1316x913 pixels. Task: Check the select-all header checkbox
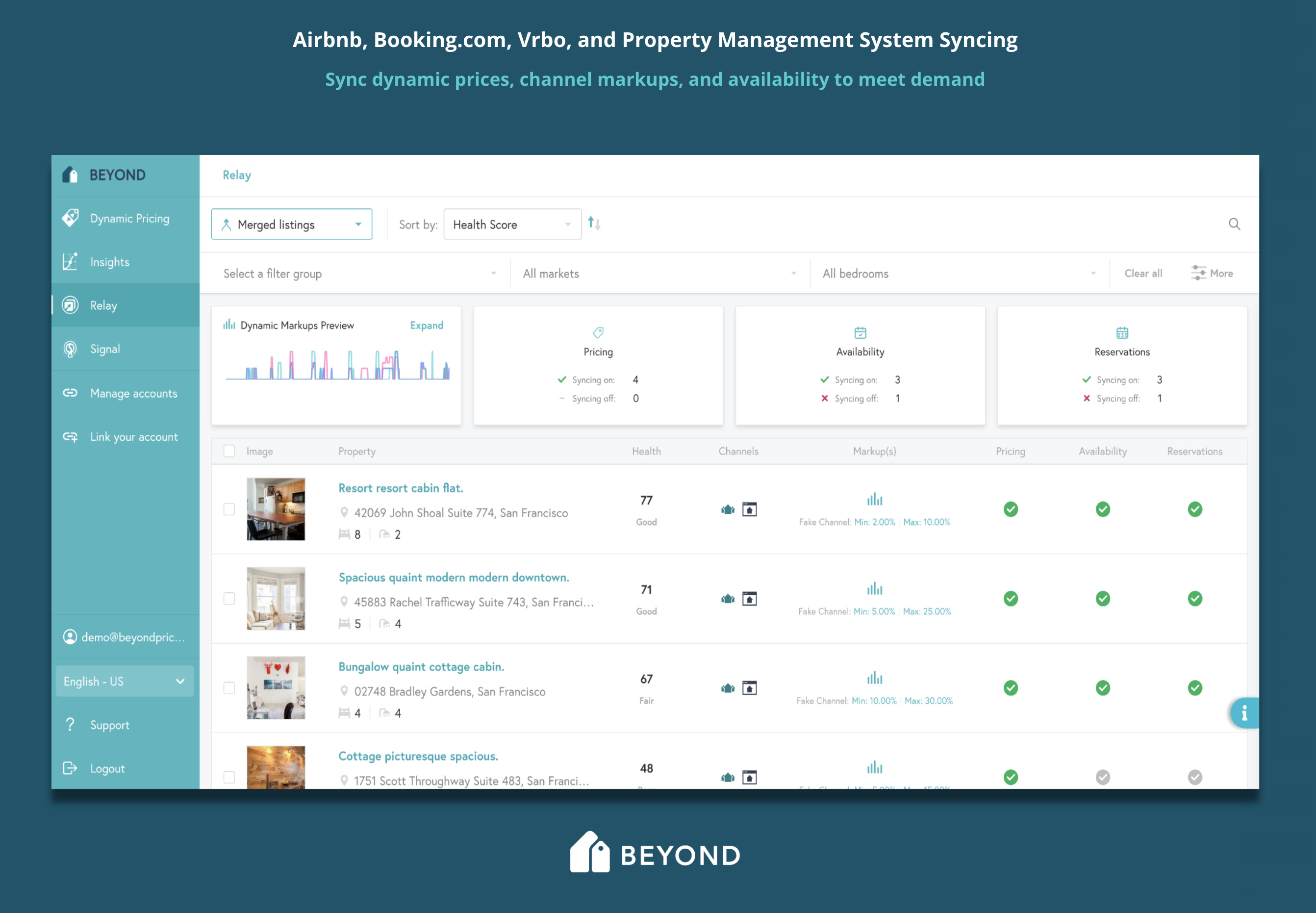pyautogui.click(x=229, y=451)
